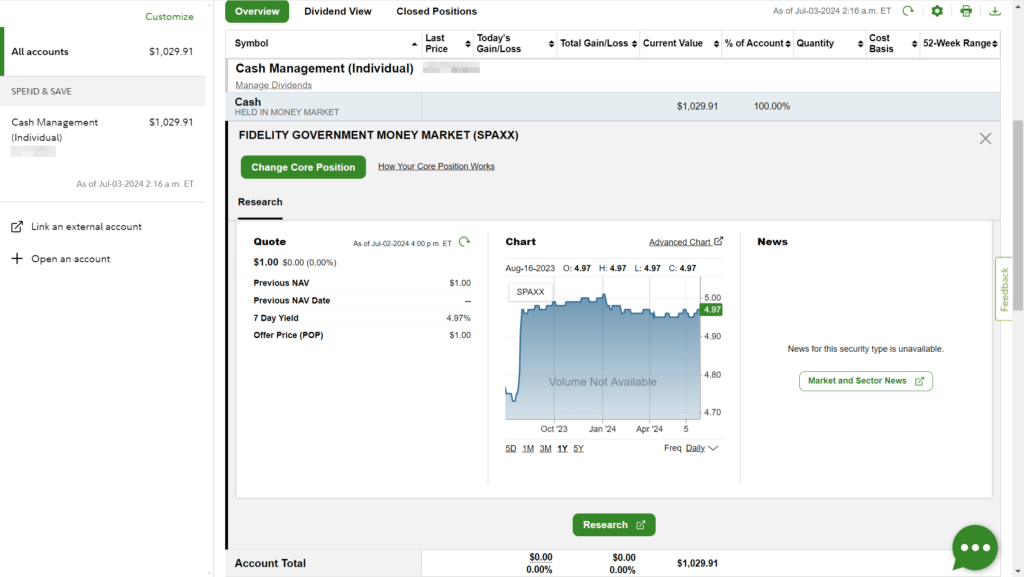The image size is (1024, 577).
Task: Sort by Last Price column
Action: point(468,44)
